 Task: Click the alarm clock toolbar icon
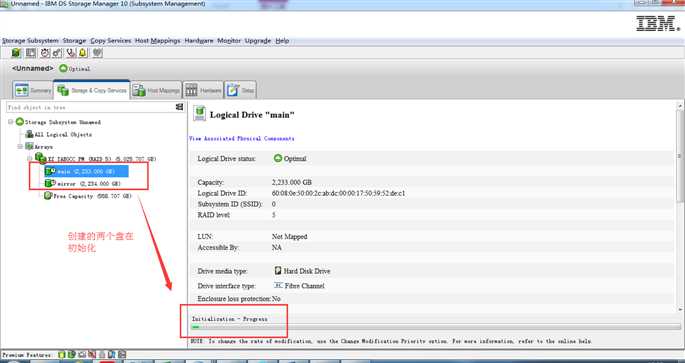pos(45,53)
